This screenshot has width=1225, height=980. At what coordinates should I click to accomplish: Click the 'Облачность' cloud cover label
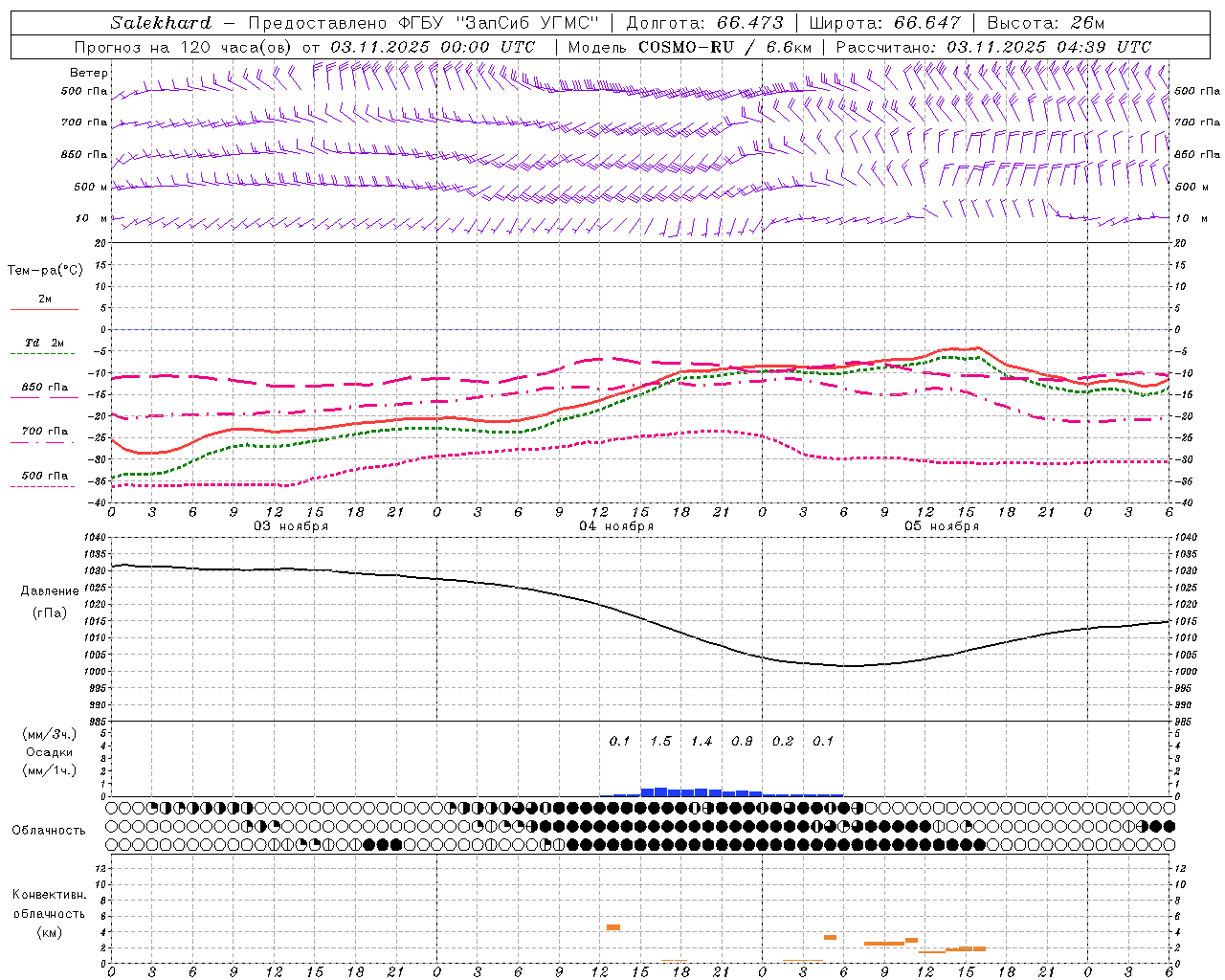click(49, 830)
